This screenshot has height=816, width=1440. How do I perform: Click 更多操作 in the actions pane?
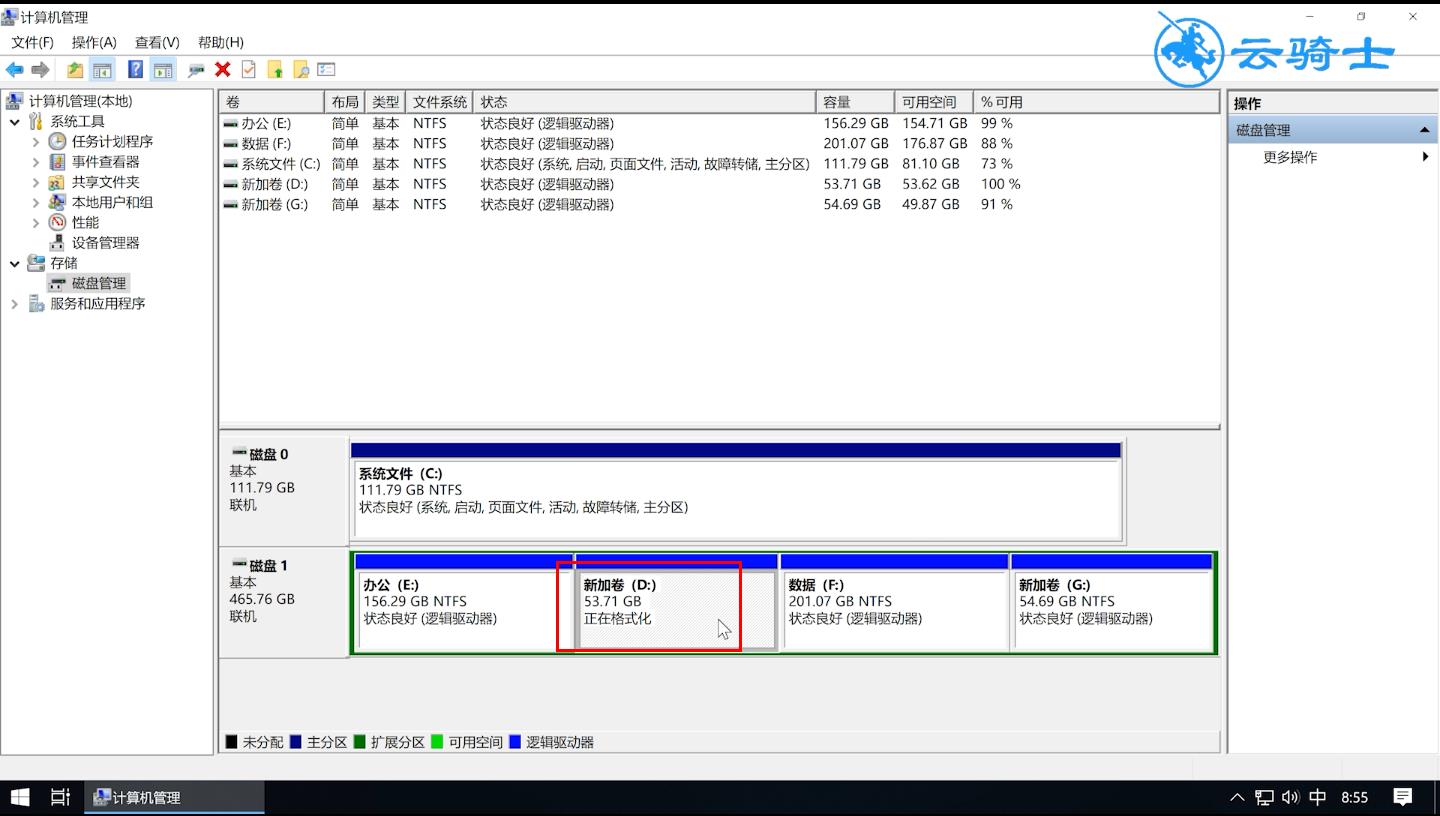click(x=1290, y=157)
